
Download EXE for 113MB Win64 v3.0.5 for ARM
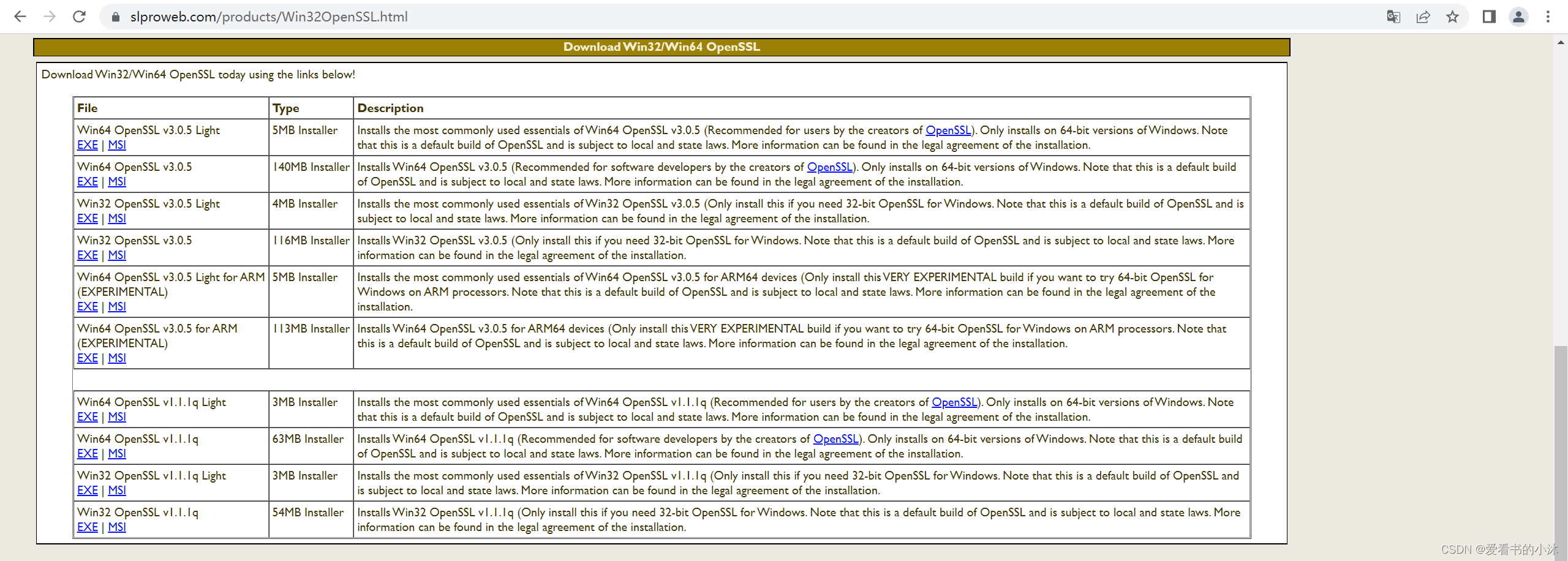tap(88, 358)
